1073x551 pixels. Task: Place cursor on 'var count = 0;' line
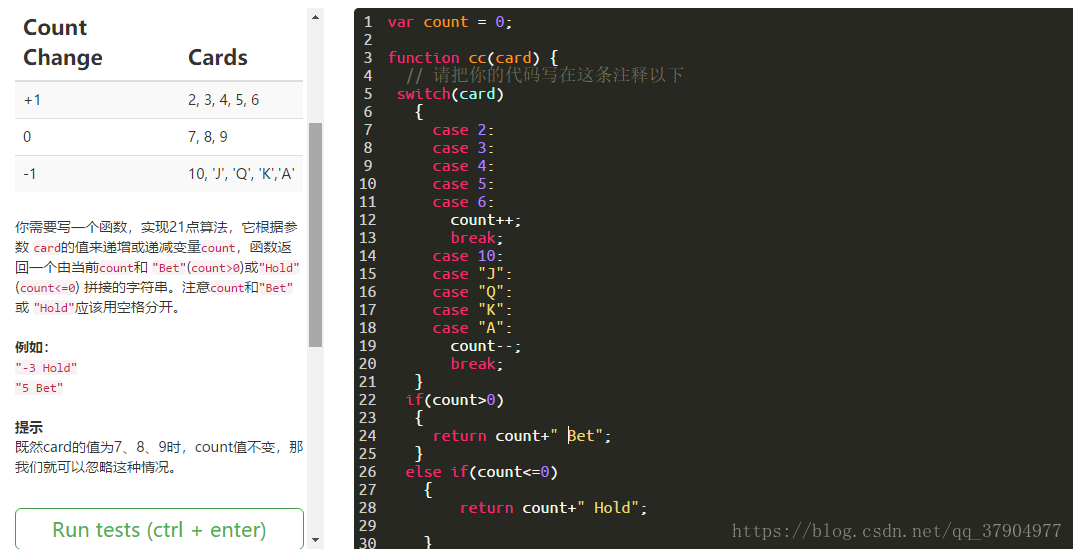click(x=450, y=22)
